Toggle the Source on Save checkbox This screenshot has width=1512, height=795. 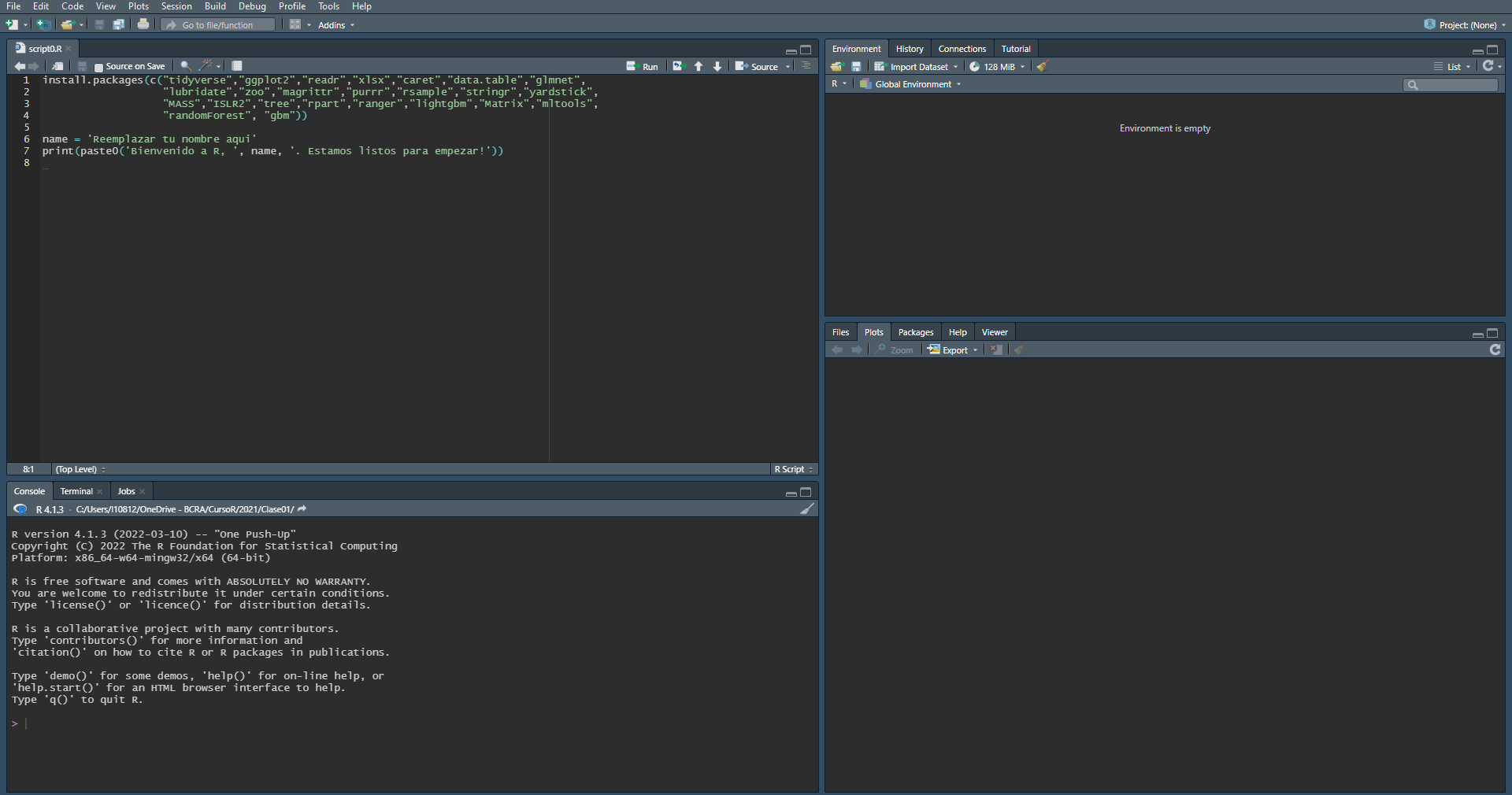click(98, 67)
